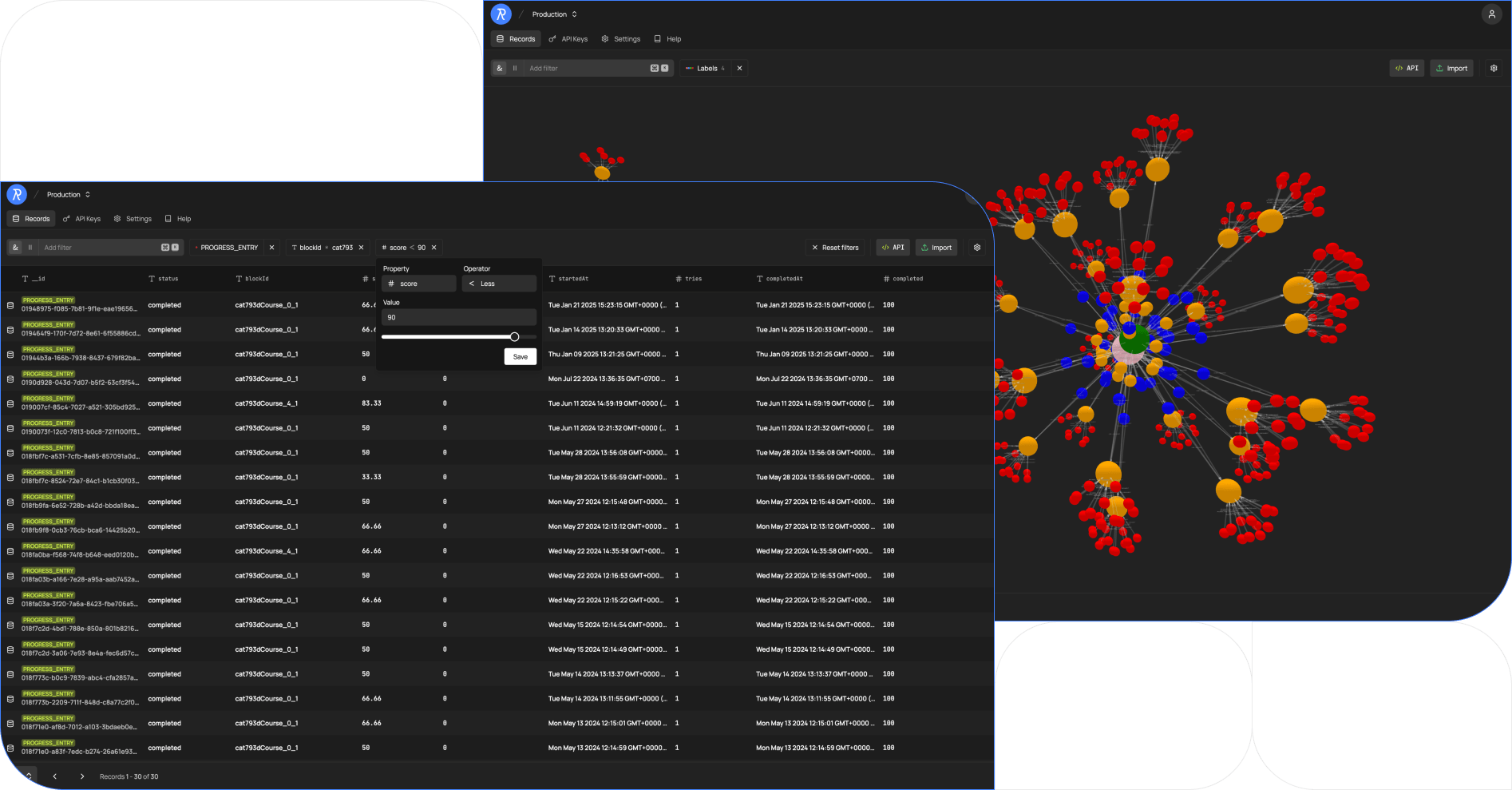Viewport: 1512px width, 790px height.
Task: Click the tries column header
Action: click(x=689, y=279)
